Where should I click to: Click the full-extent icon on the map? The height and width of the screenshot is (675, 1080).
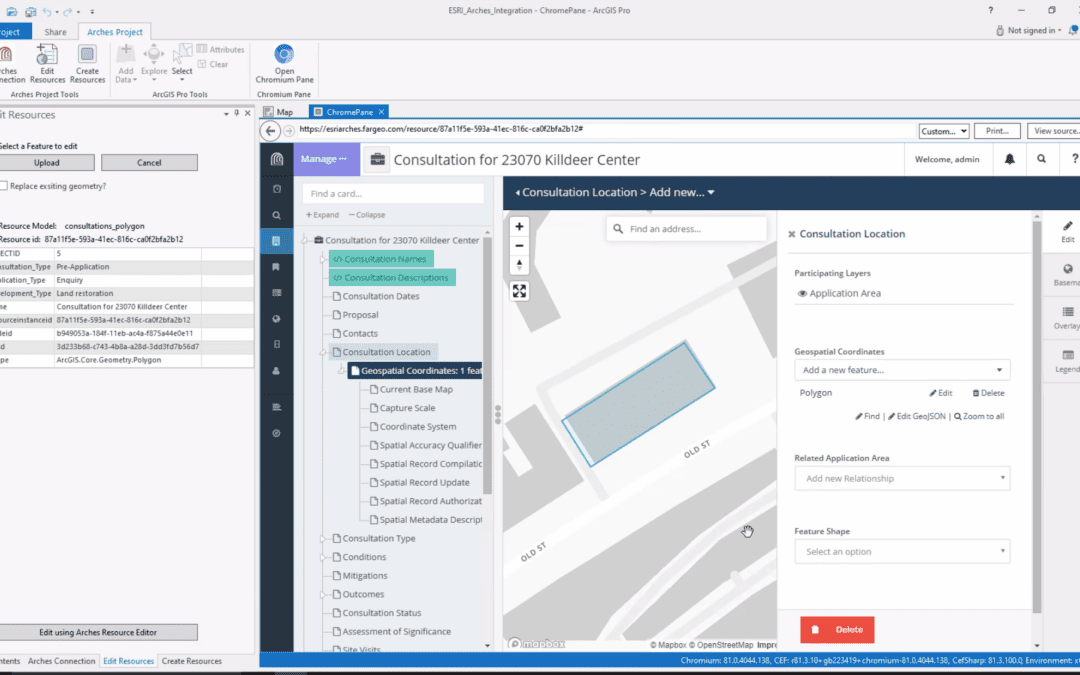[519, 291]
